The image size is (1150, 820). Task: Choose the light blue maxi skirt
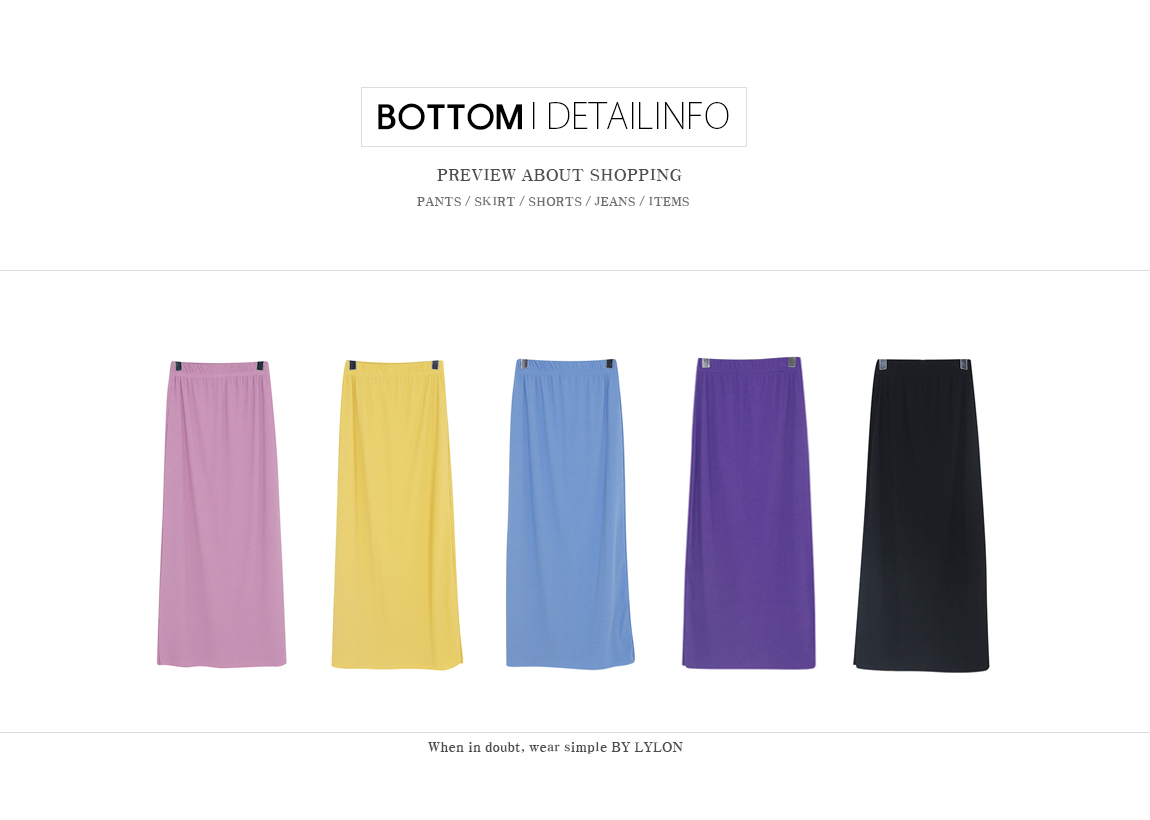point(570,513)
